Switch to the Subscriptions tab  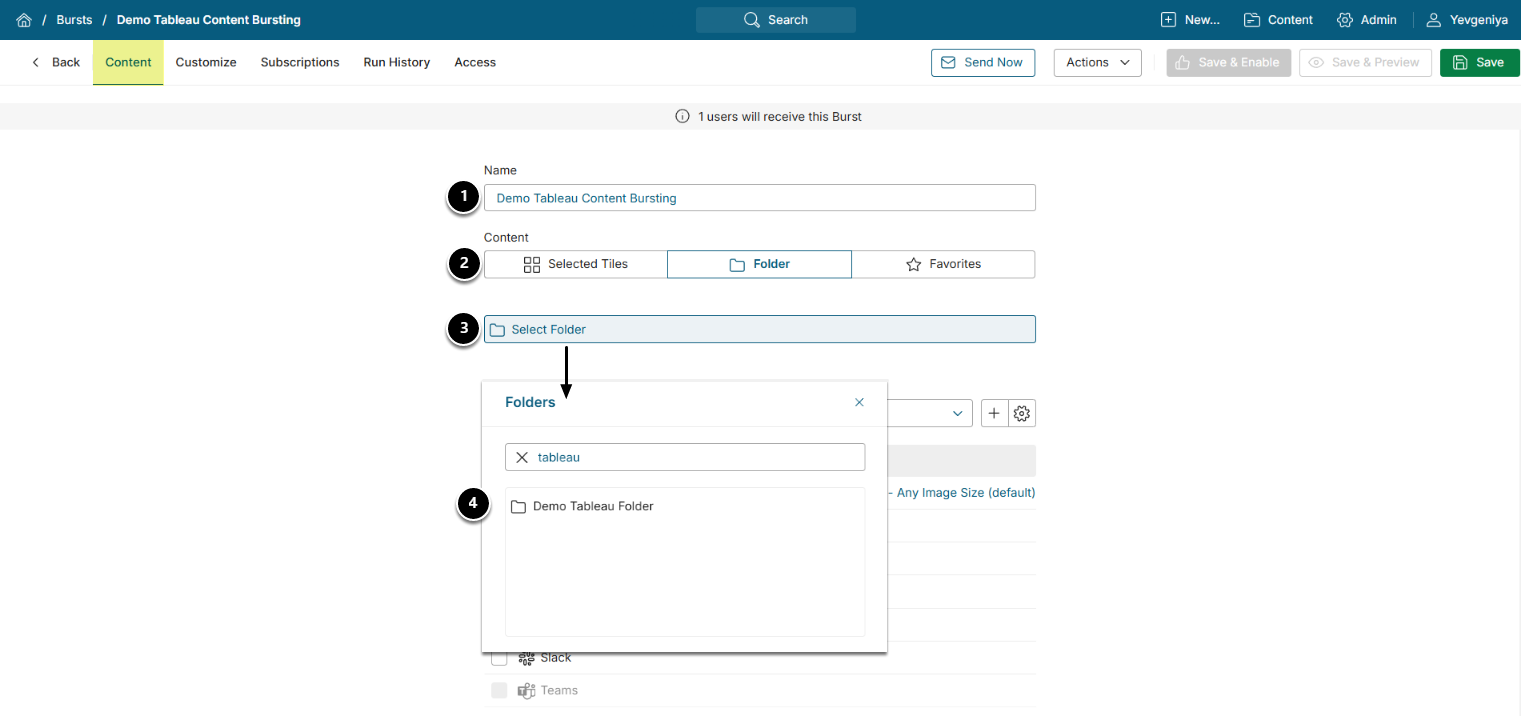[x=300, y=62]
